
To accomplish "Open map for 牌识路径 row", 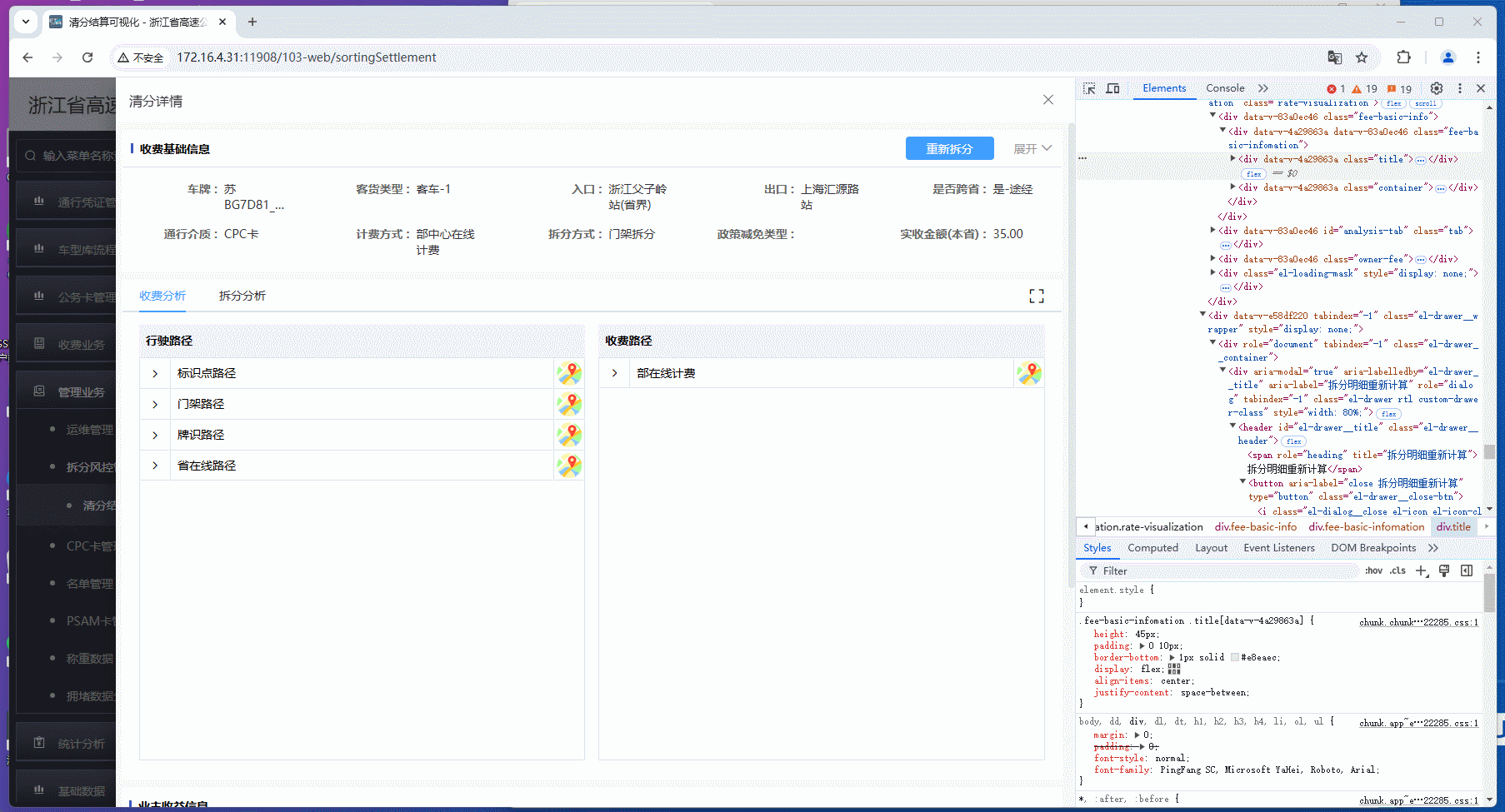I will pos(569,435).
